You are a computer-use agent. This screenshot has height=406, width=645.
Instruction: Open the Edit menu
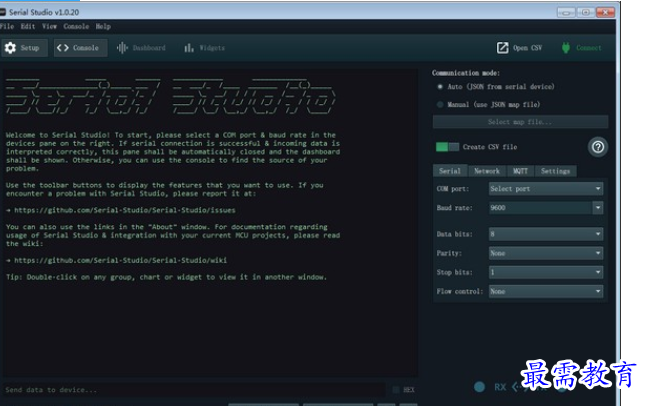[x=28, y=26]
